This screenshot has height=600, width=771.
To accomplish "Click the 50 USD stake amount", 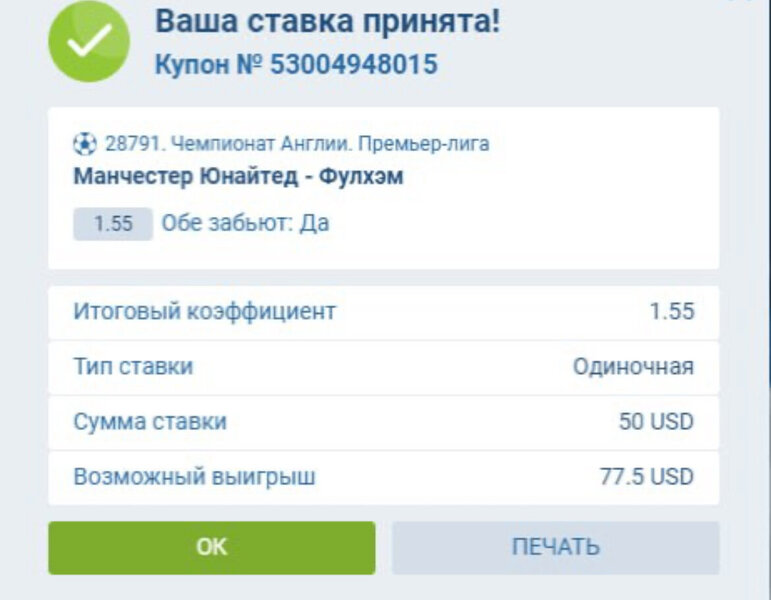I will (656, 422).
